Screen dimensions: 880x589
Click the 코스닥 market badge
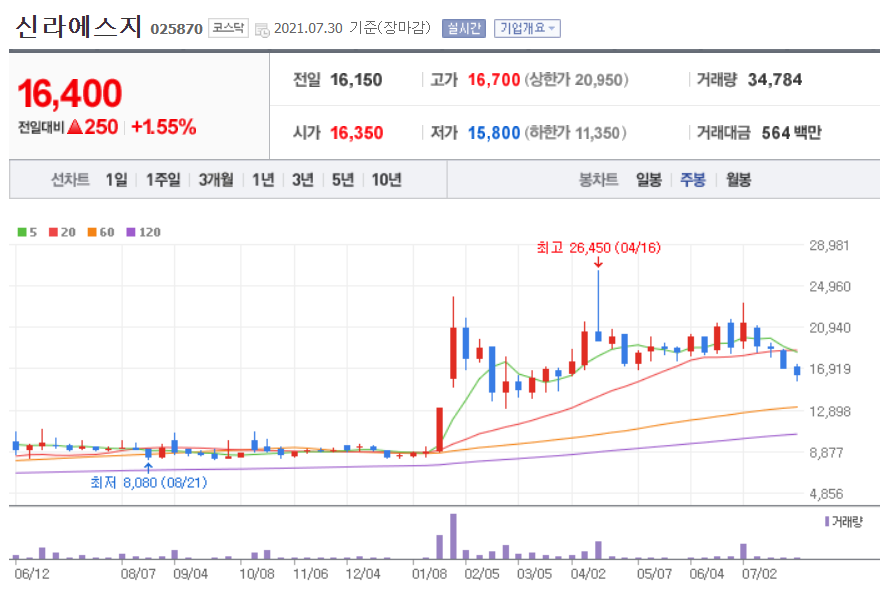tap(228, 28)
